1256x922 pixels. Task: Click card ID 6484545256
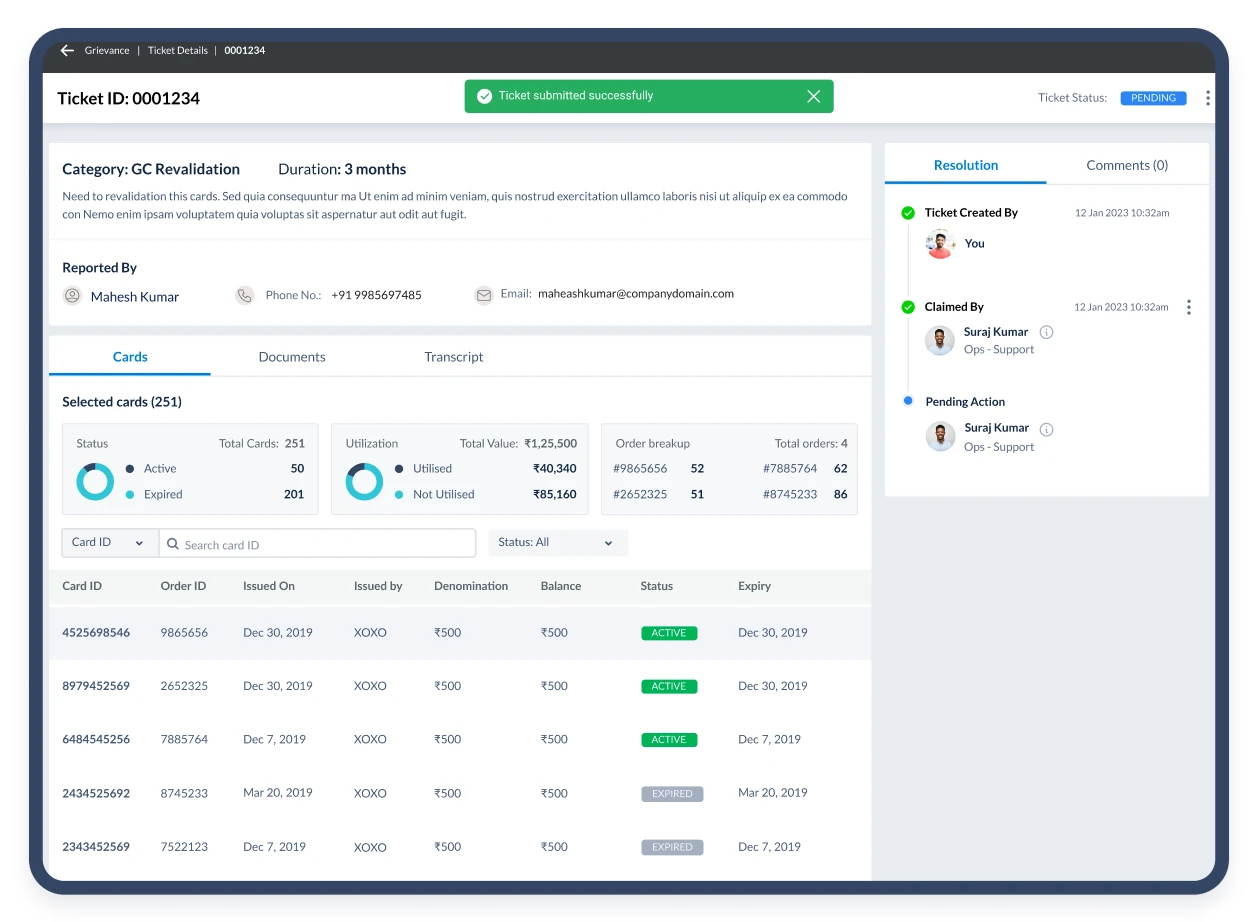coord(96,740)
